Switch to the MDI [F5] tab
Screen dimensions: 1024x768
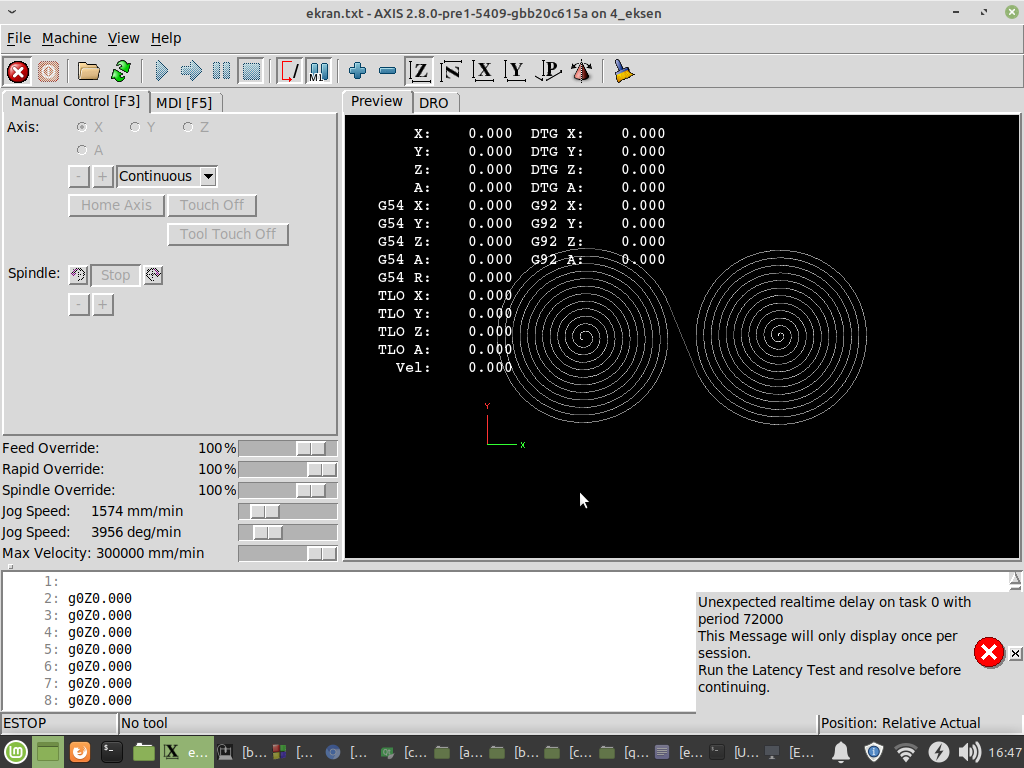(x=184, y=103)
